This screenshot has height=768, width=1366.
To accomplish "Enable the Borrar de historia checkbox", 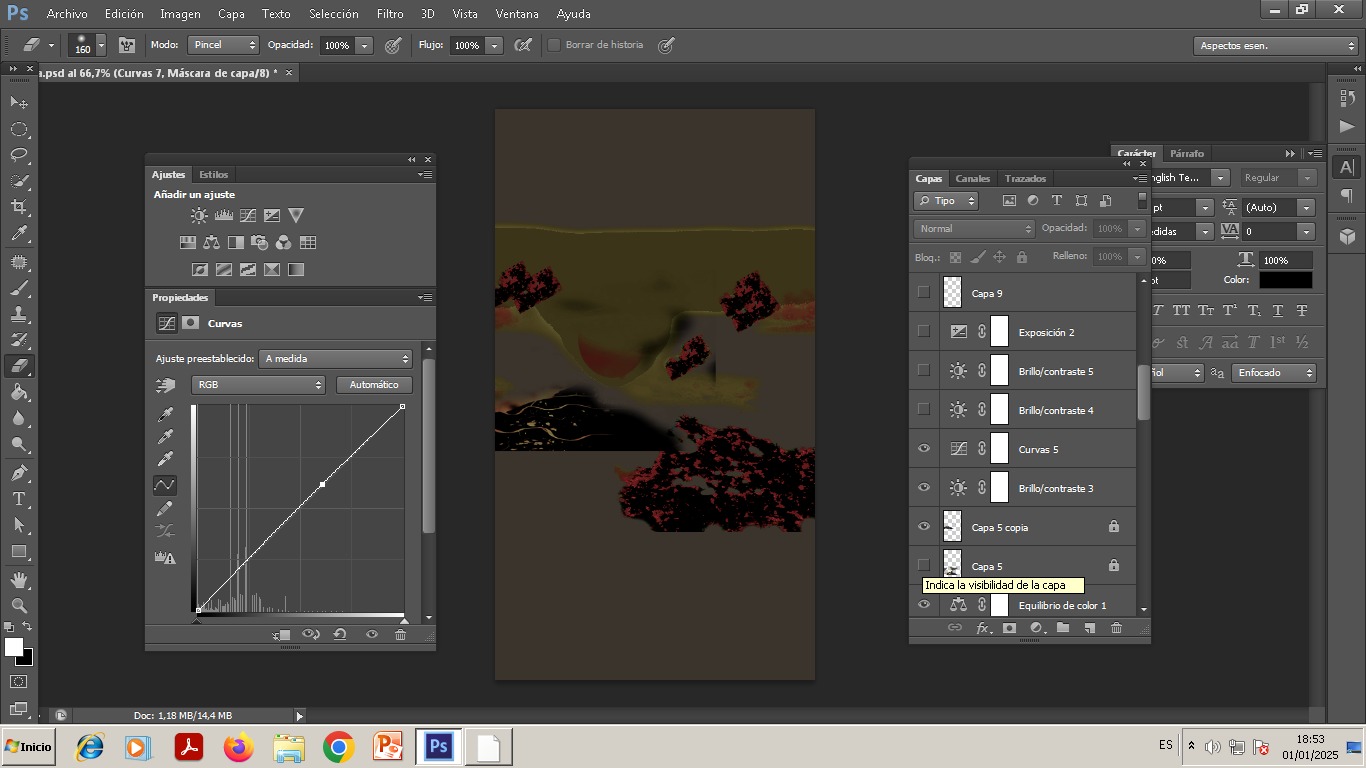I will click(x=553, y=45).
